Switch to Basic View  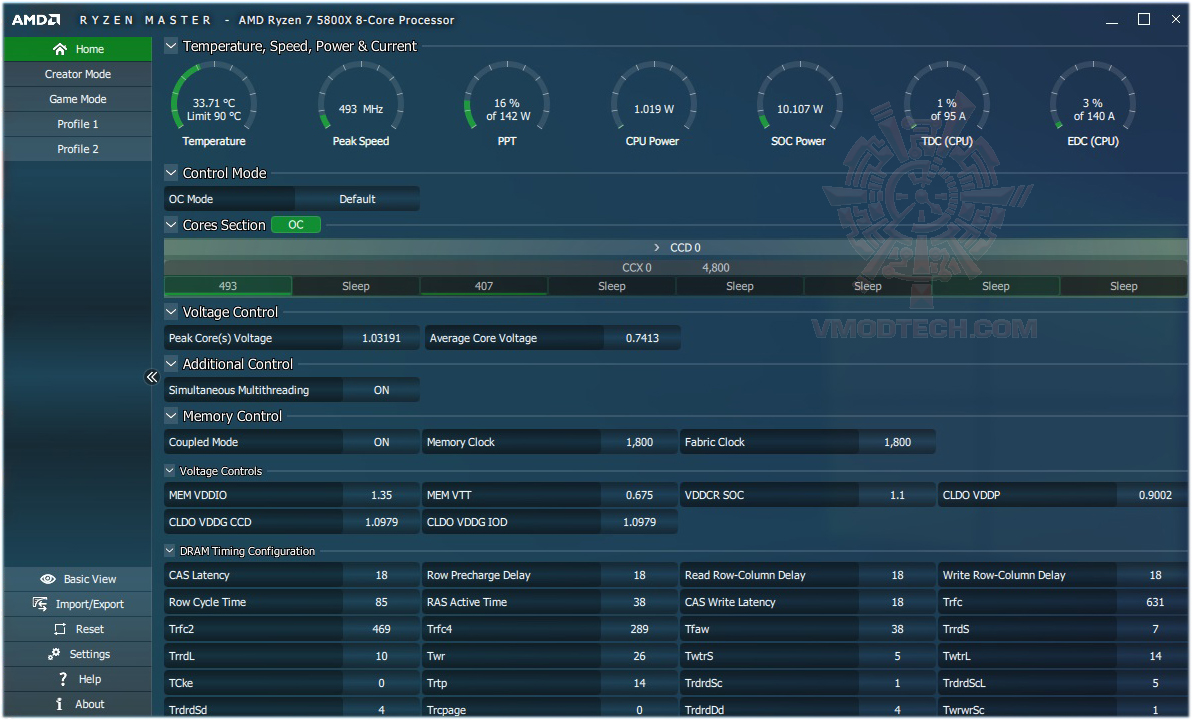click(78, 579)
